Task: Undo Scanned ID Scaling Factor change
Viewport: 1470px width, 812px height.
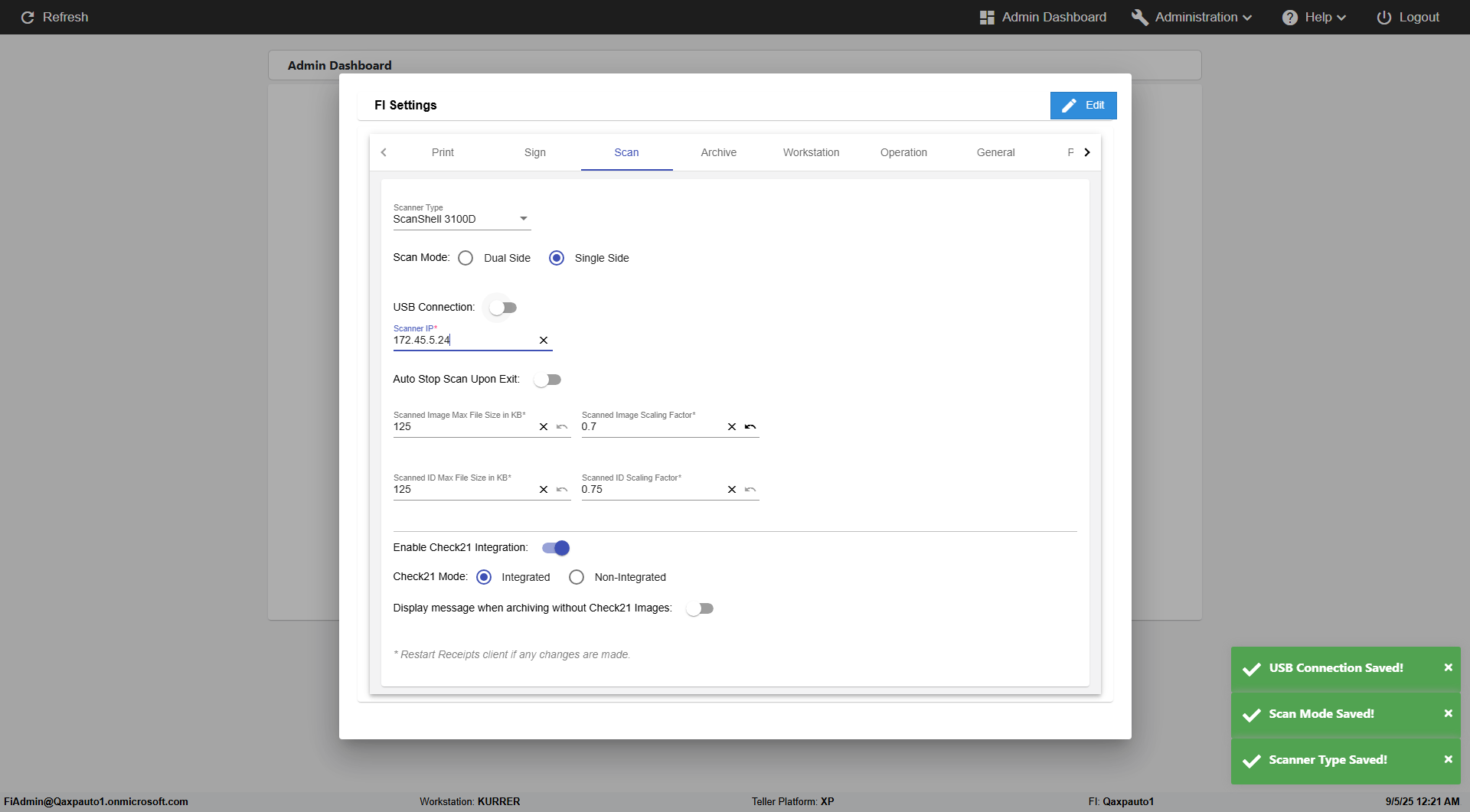Action: (x=750, y=489)
